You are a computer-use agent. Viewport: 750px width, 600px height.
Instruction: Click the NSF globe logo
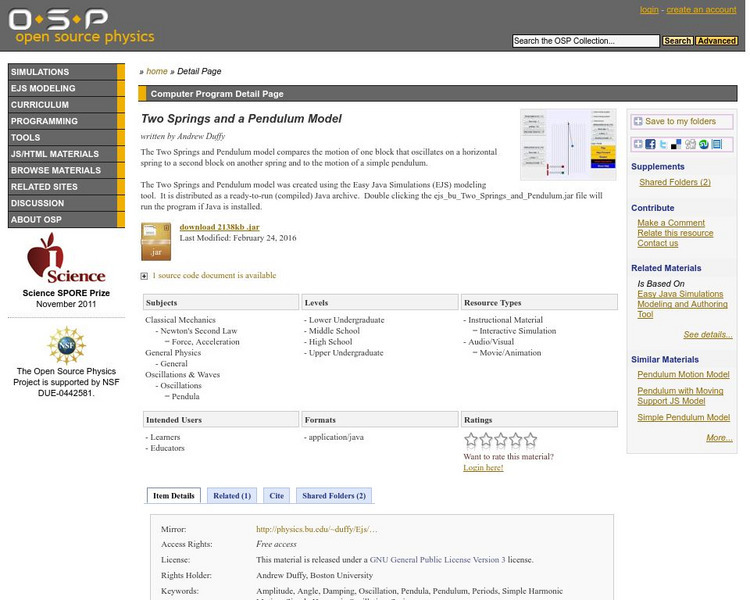tap(66, 345)
